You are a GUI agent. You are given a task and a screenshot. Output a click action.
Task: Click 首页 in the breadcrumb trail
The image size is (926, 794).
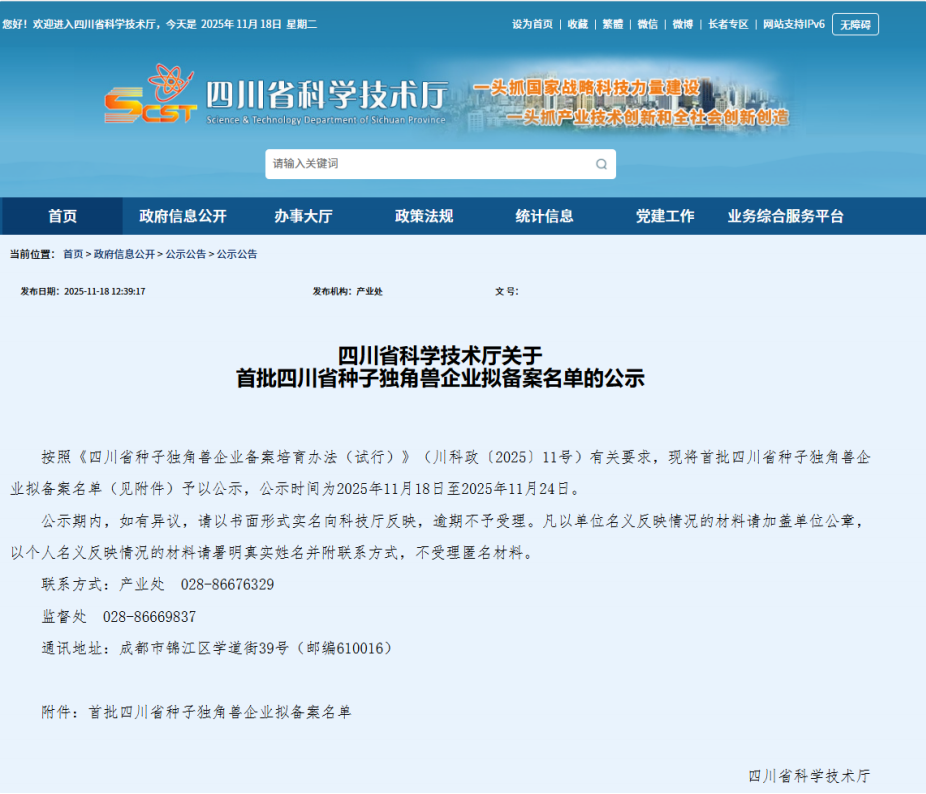point(73,254)
